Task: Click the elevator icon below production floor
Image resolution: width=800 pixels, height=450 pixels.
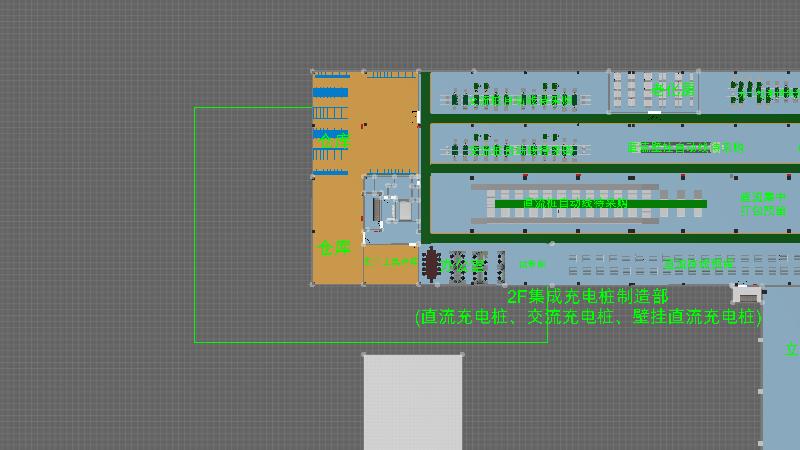Action: pos(746,295)
